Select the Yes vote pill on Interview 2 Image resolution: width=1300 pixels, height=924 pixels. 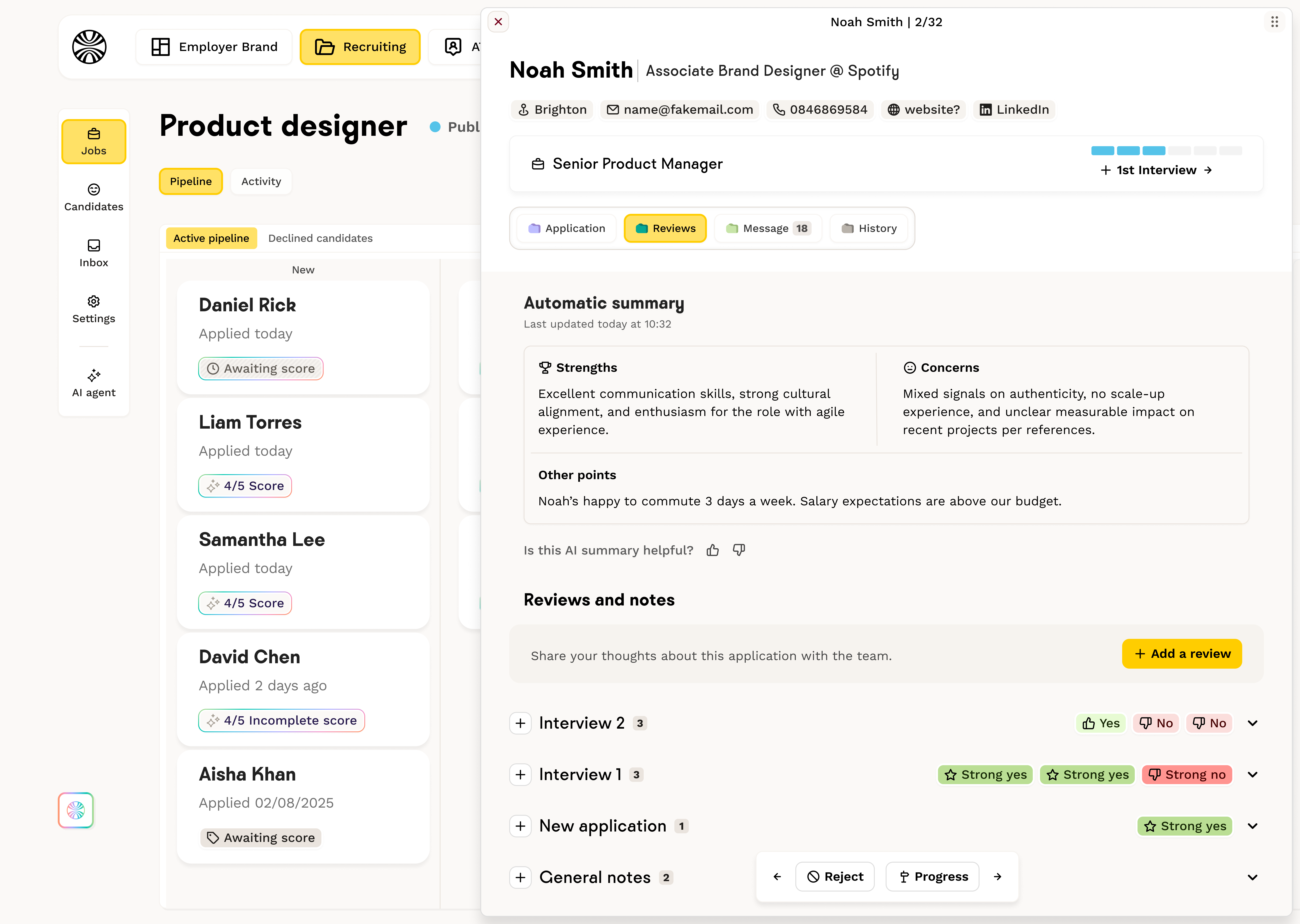click(x=1100, y=723)
